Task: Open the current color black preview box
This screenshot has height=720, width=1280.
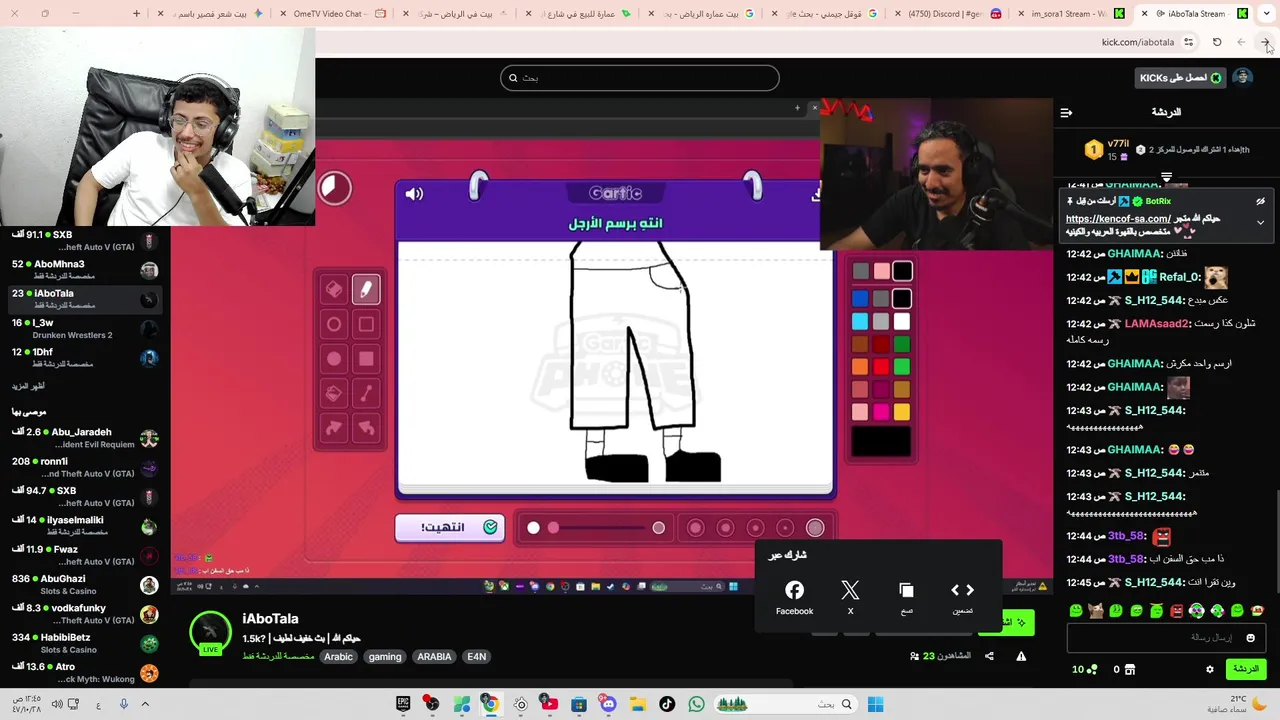Action: [881, 441]
